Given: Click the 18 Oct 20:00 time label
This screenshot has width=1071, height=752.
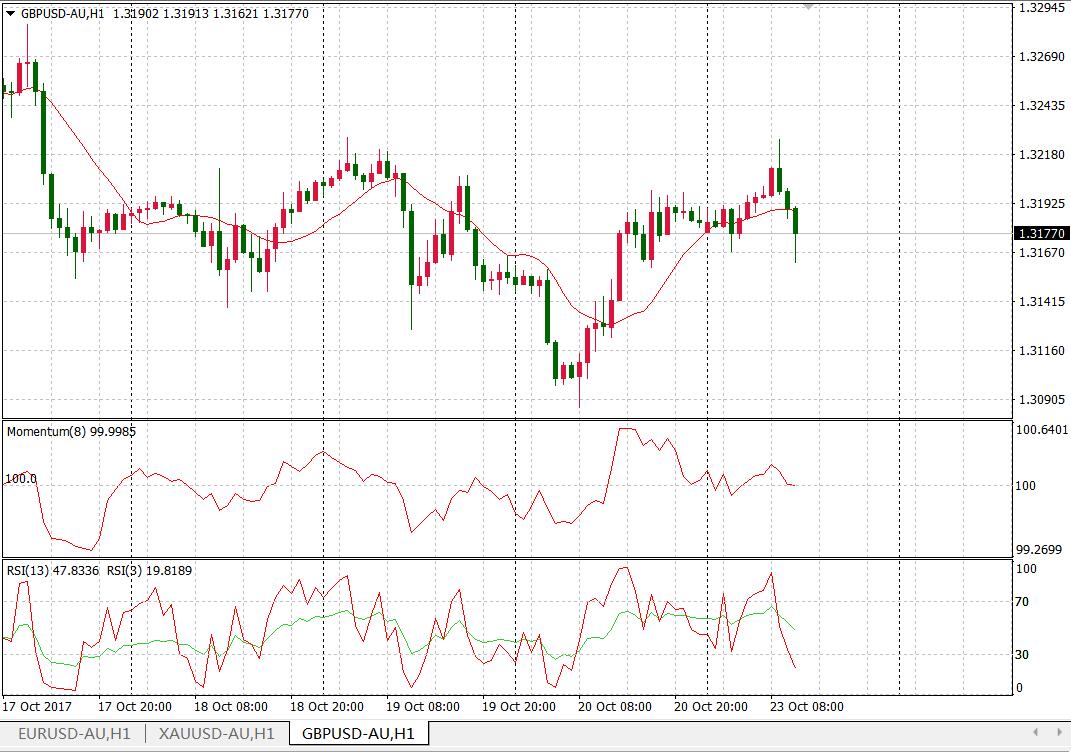Looking at the screenshot, I should [x=326, y=706].
